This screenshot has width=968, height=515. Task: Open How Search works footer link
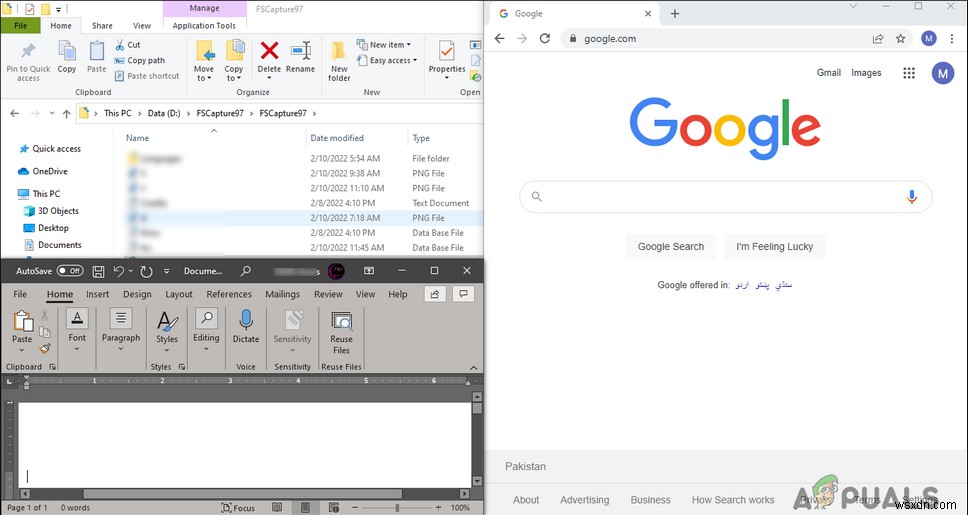733,500
